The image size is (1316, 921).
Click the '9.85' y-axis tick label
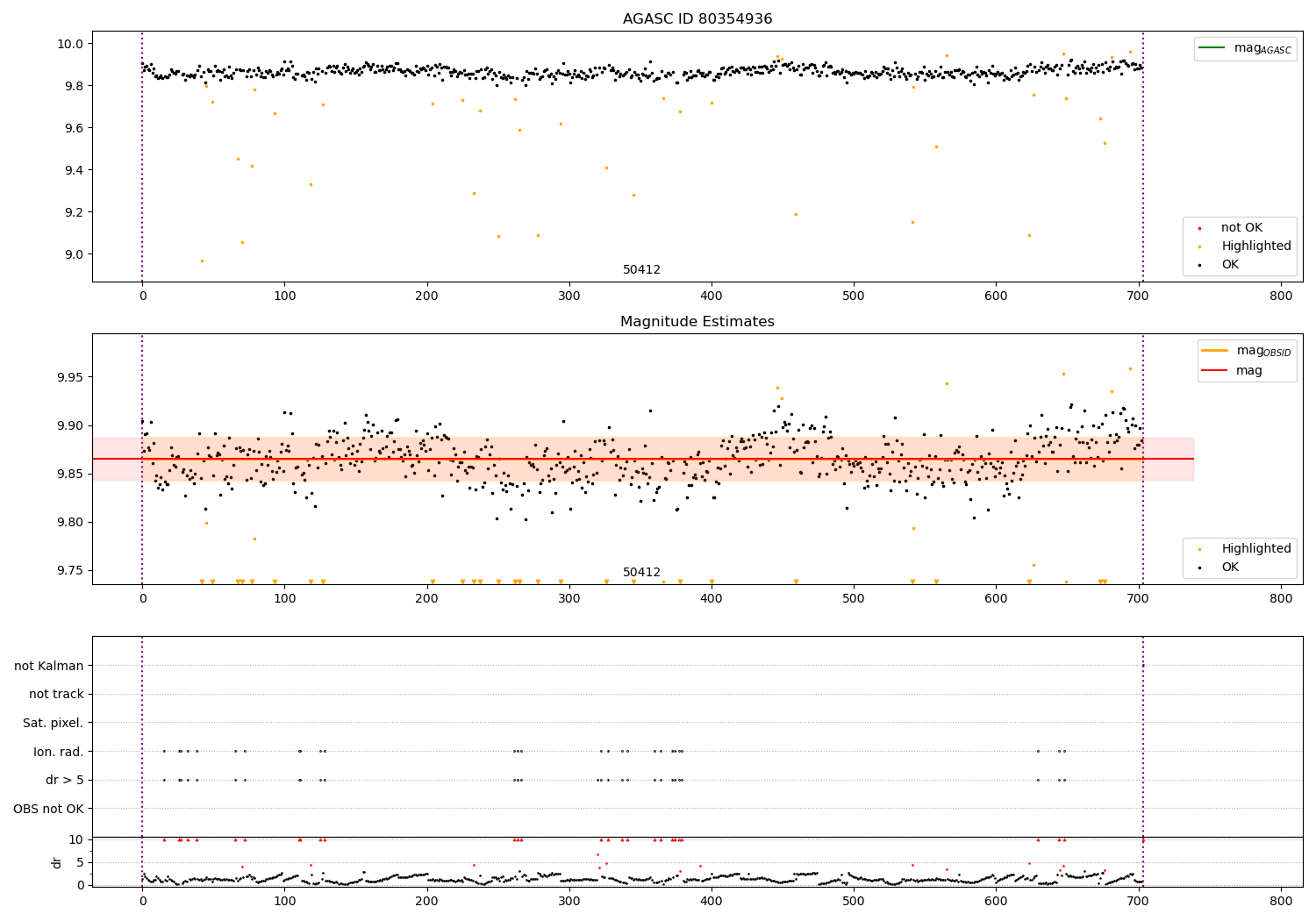click(x=71, y=474)
